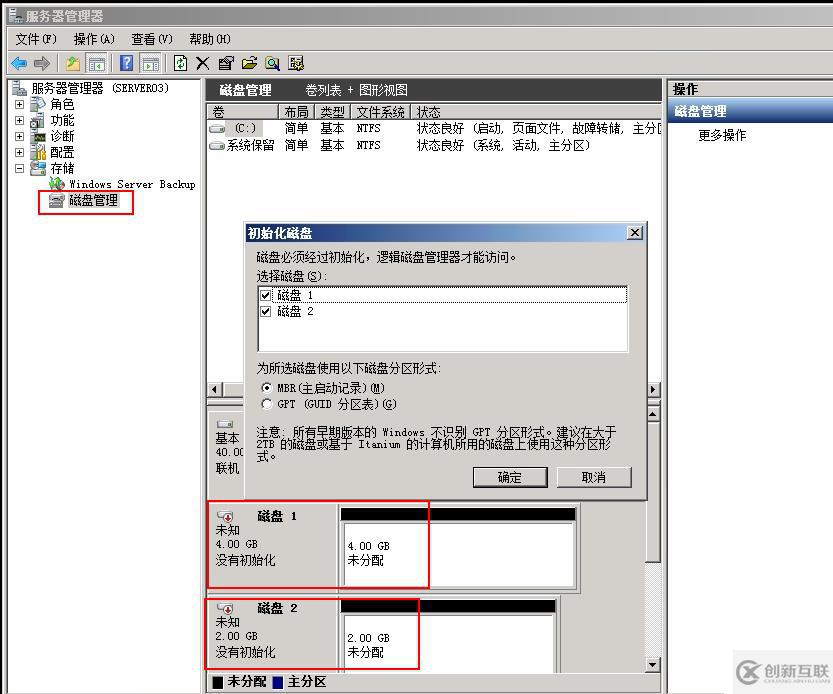Click the magnifier explore toolbar icon

click(273, 64)
